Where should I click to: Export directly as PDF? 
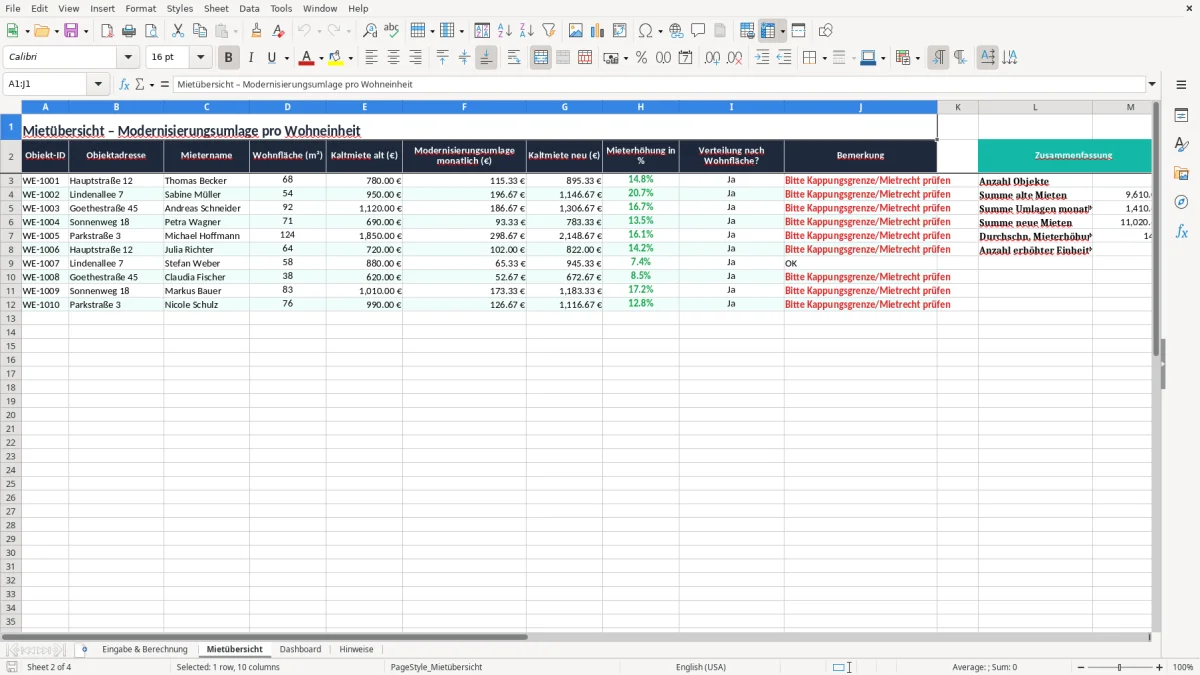pyautogui.click(x=106, y=31)
